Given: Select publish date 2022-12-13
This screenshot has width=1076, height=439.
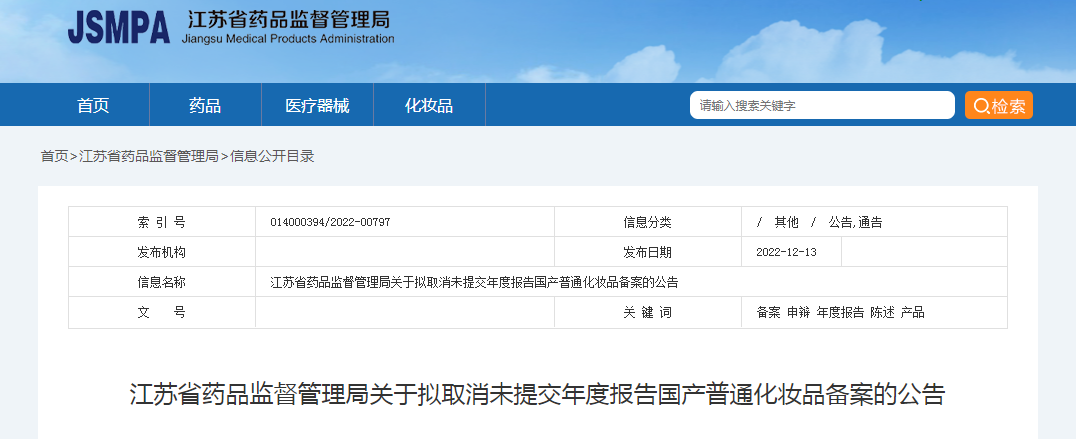Looking at the screenshot, I should click(x=786, y=252).
